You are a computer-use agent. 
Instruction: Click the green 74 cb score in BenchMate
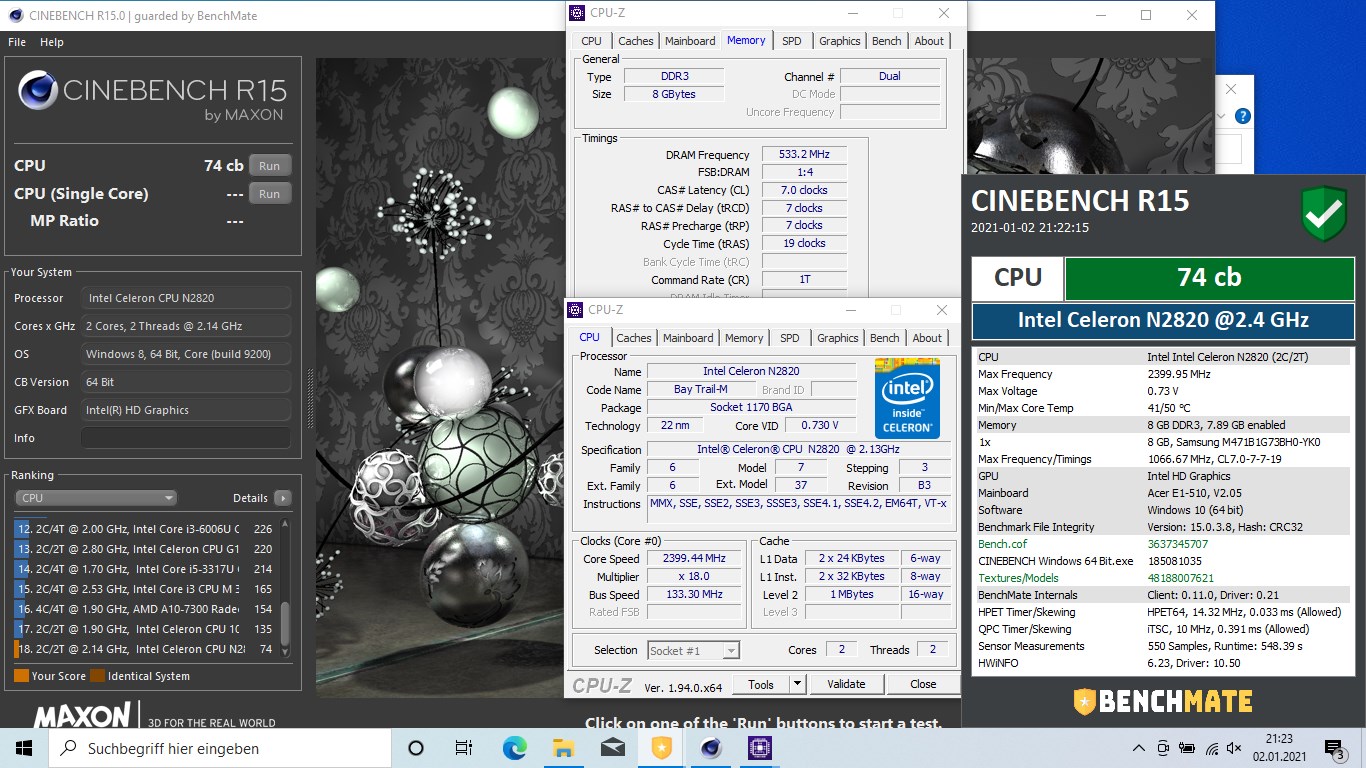tap(1209, 278)
